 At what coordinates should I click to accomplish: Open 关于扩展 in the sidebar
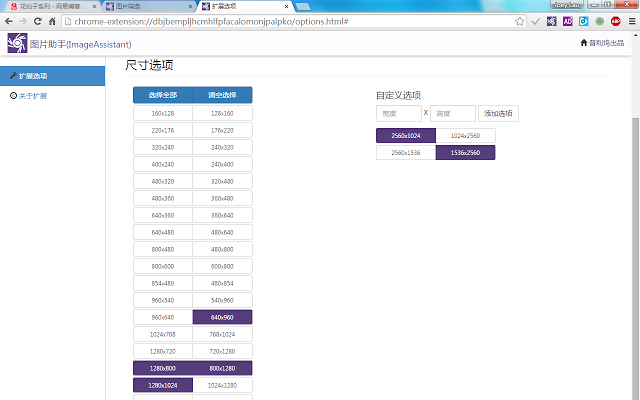32,96
